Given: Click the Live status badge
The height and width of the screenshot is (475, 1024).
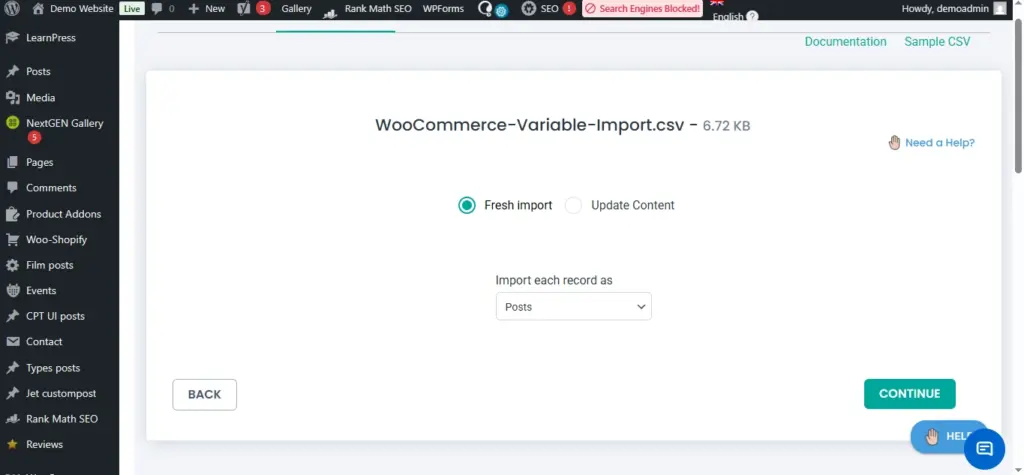Looking at the screenshot, I should (x=132, y=9).
